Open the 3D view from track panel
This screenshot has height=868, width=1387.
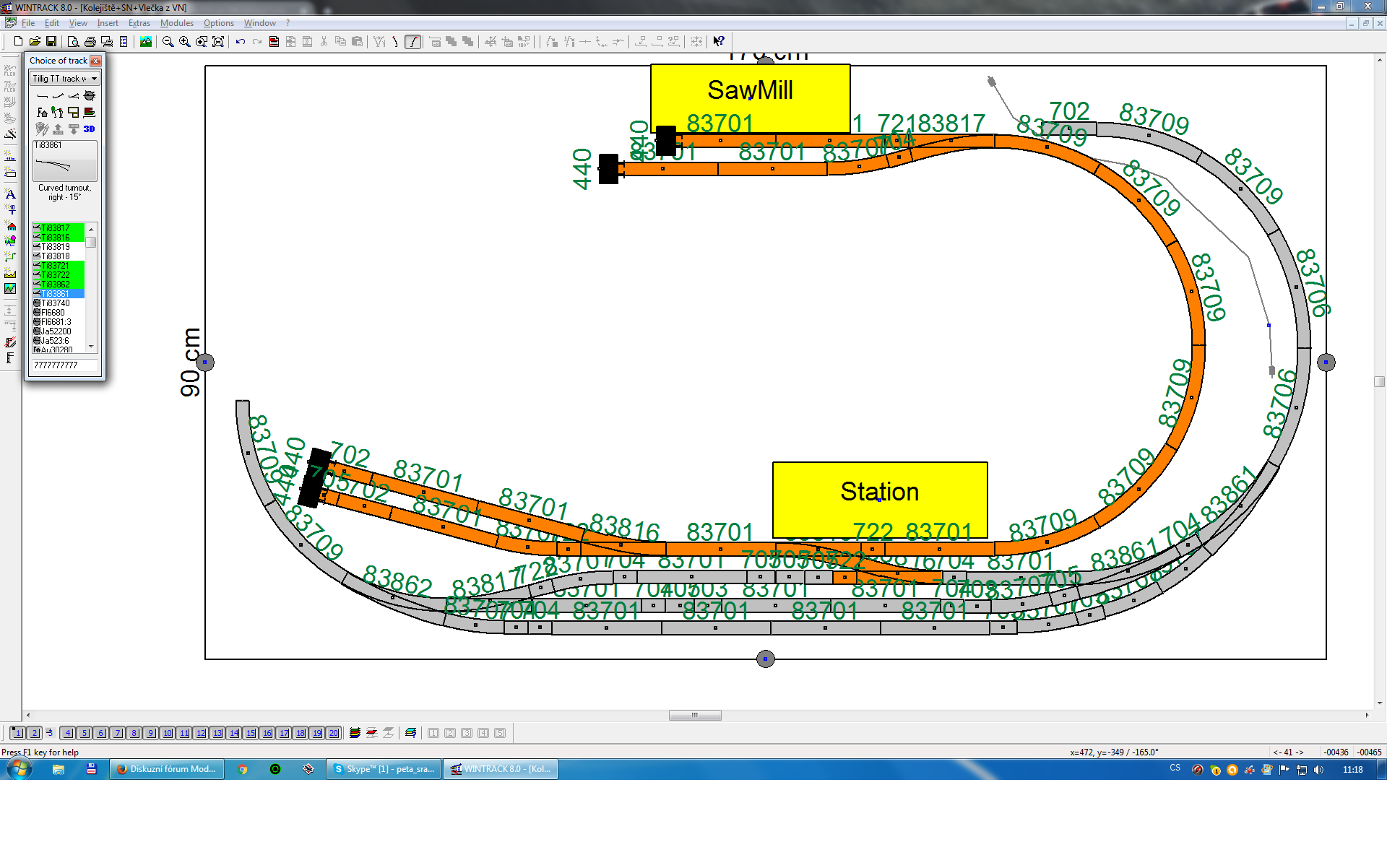pyautogui.click(x=89, y=129)
